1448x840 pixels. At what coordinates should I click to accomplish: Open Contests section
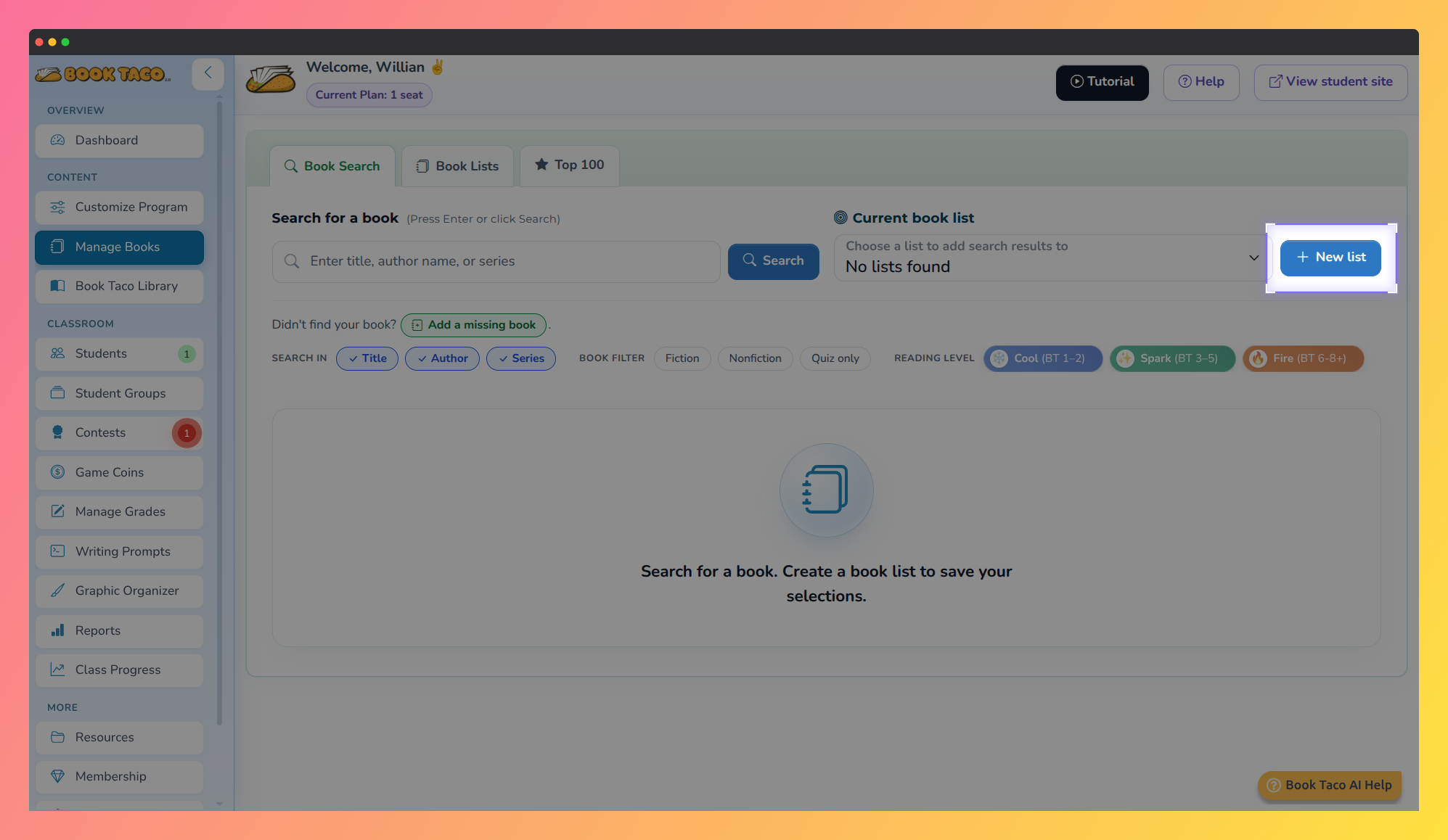[119, 433]
